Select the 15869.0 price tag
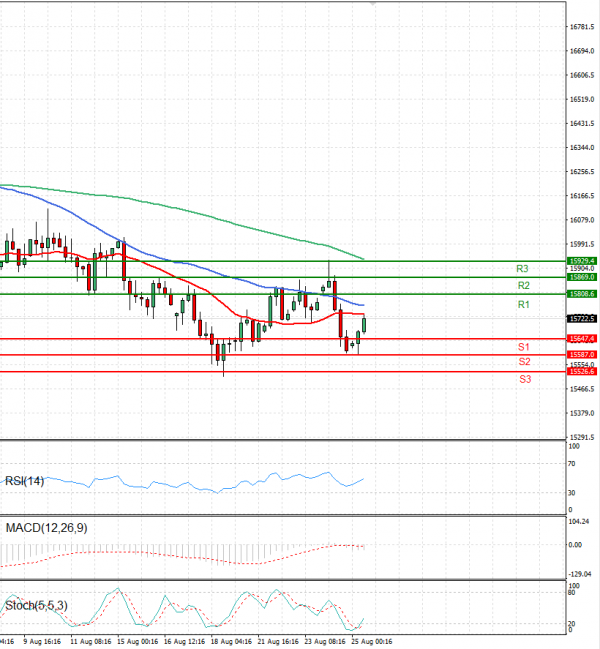This screenshot has width=600, height=649. pyautogui.click(x=582, y=277)
